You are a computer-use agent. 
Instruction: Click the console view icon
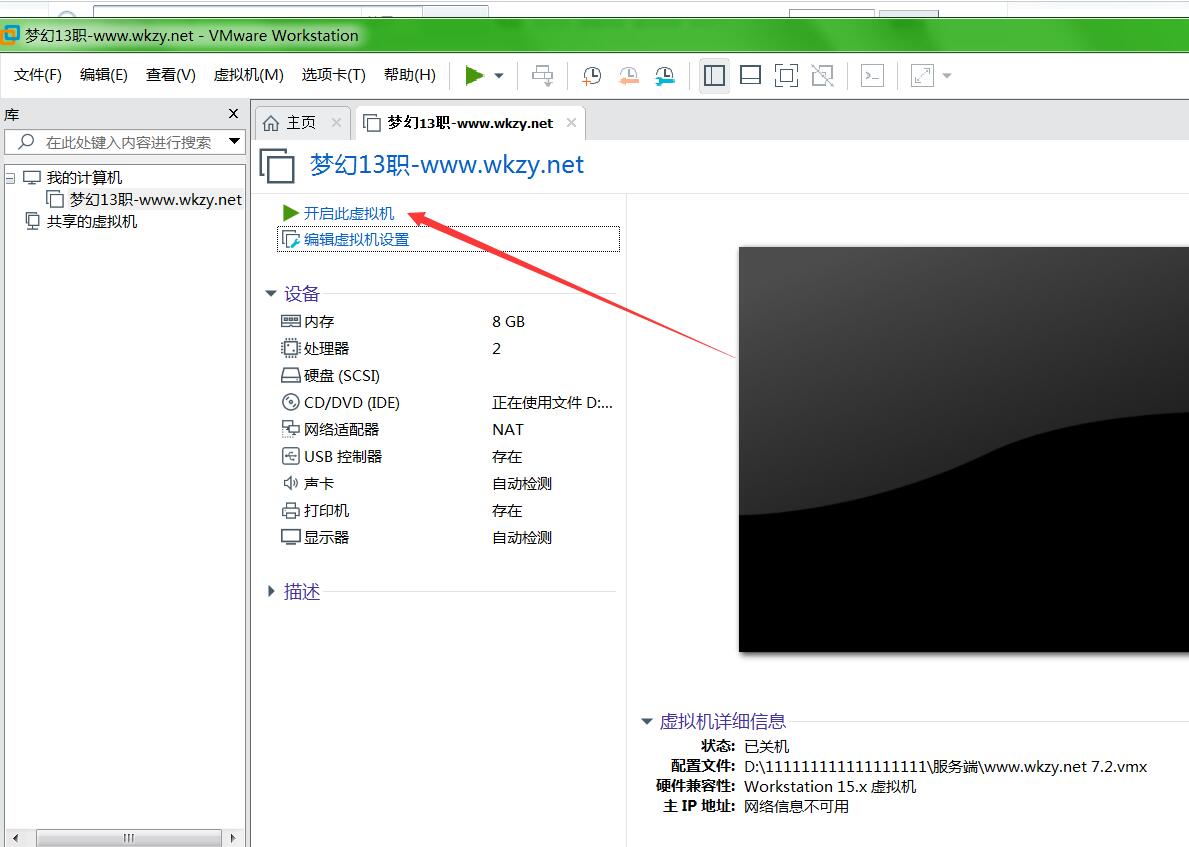[873, 76]
